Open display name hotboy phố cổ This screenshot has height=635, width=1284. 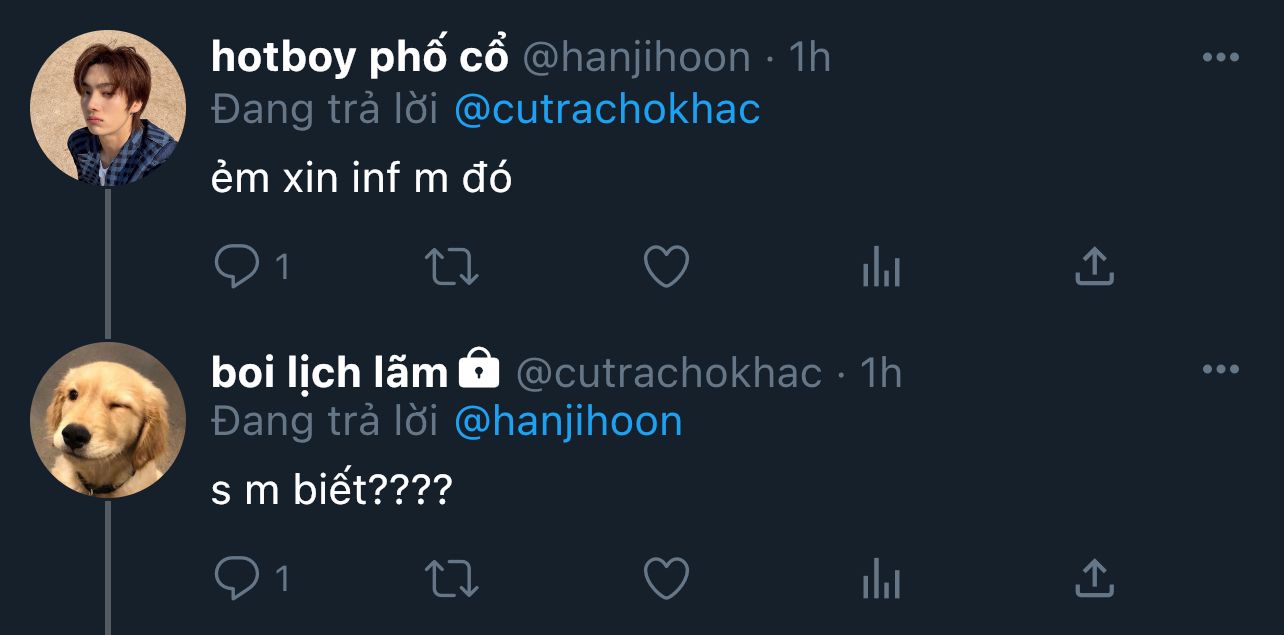[x=361, y=58]
